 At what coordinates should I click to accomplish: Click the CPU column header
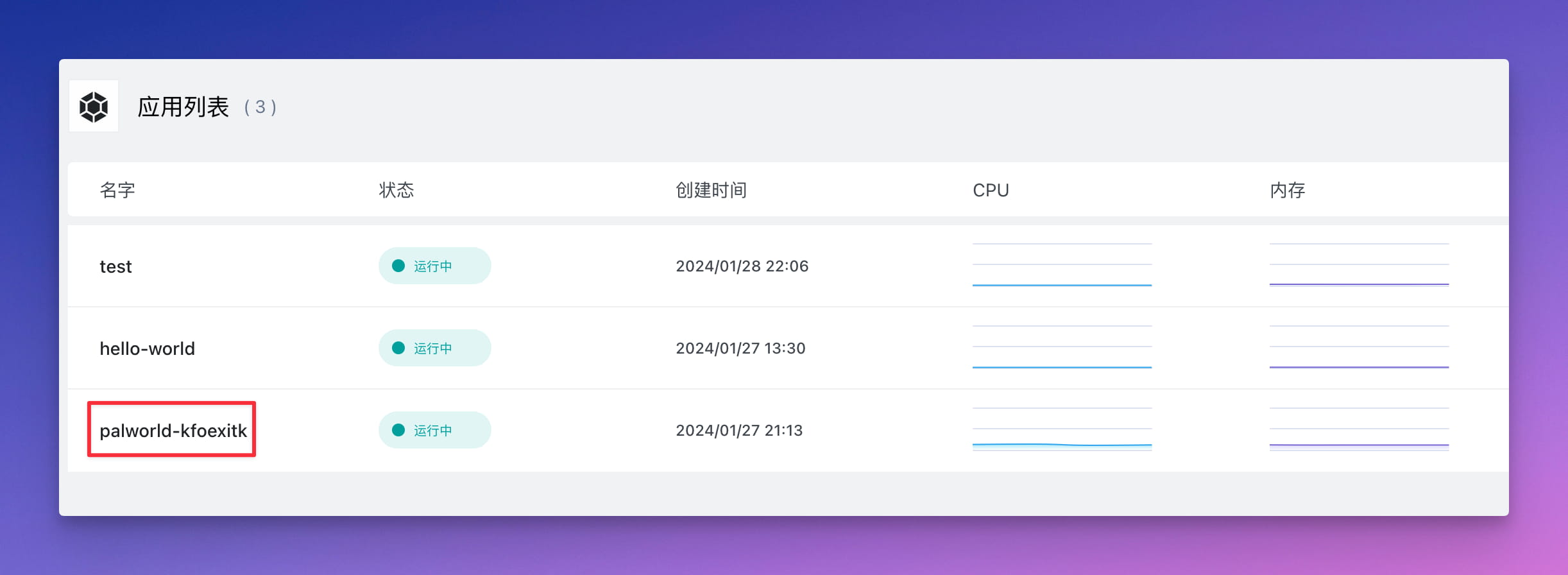pyautogui.click(x=991, y=190)
